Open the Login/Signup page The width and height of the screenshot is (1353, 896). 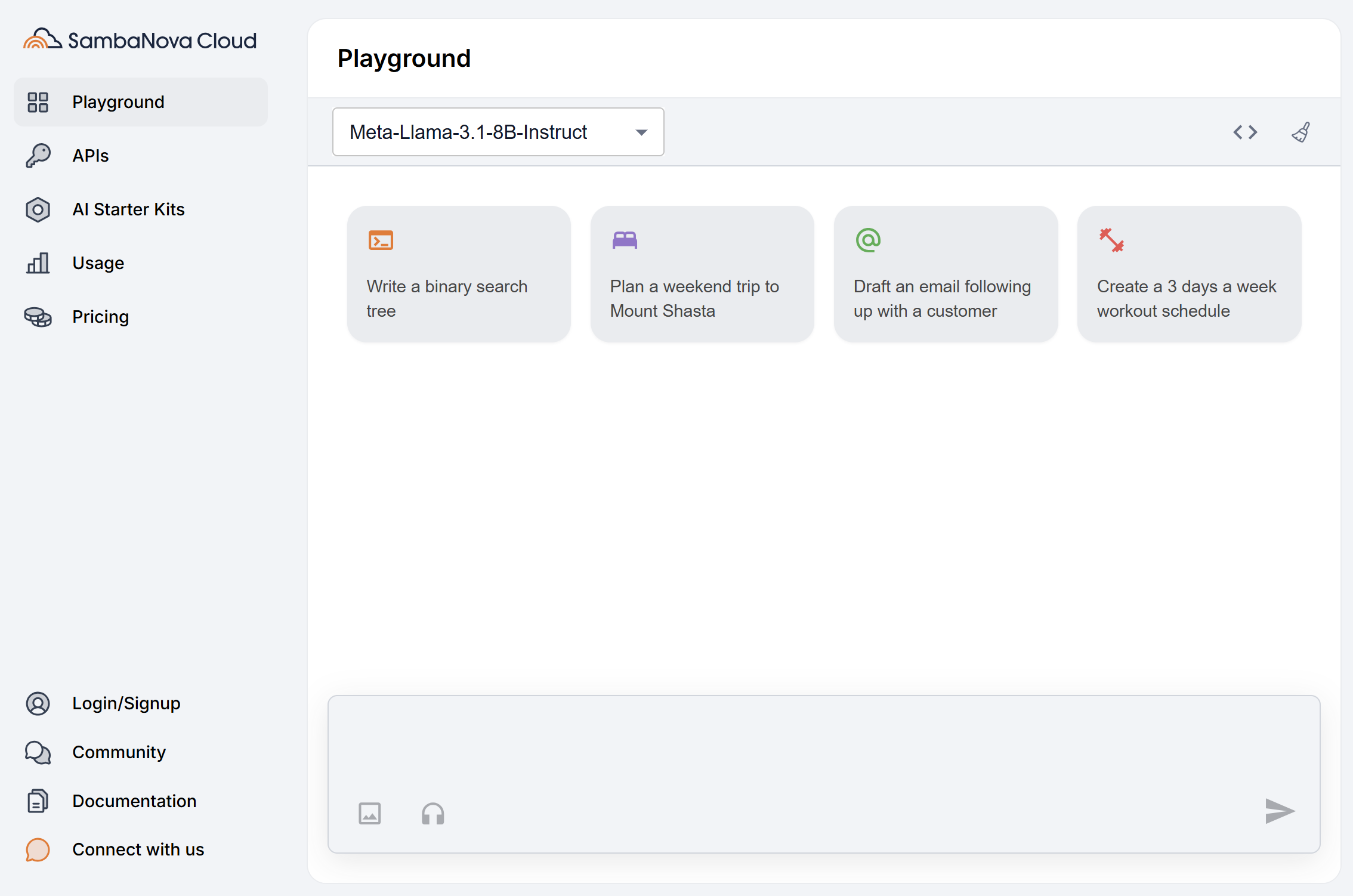pyautogui.click(x=126, y=703)
